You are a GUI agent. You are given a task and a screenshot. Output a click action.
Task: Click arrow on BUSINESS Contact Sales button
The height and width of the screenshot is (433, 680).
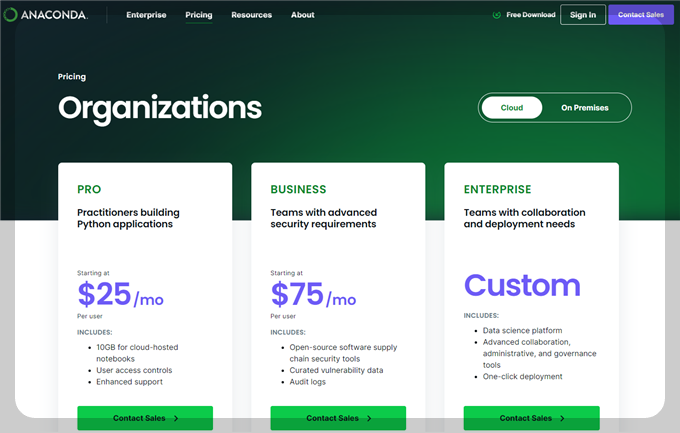[369, 418]
